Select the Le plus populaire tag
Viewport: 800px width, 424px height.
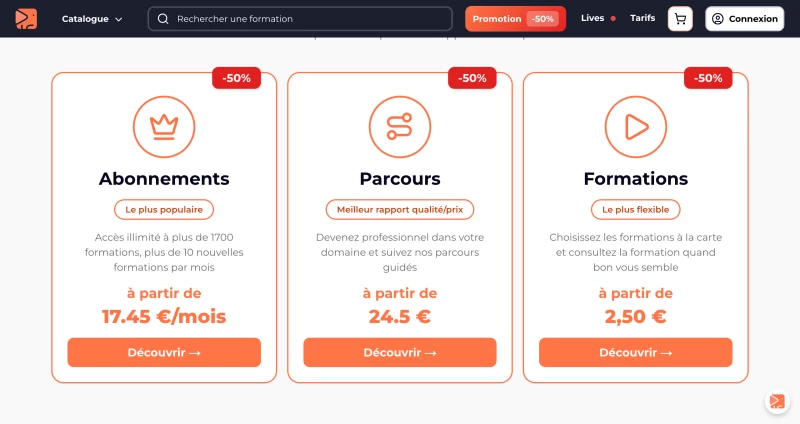pos(164,210)
